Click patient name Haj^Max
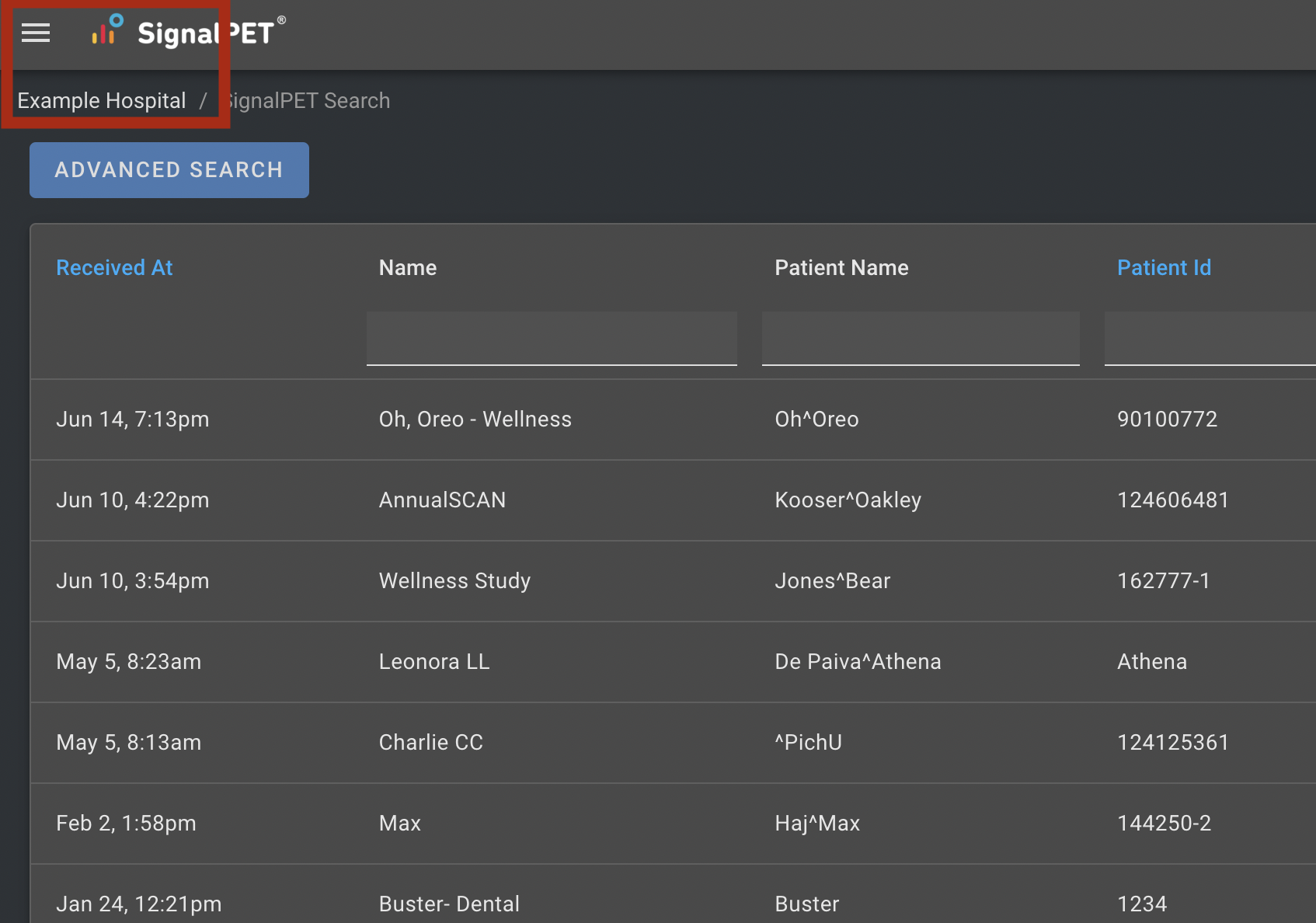The height and width of the screenshot is (923, 1316). 817,824
